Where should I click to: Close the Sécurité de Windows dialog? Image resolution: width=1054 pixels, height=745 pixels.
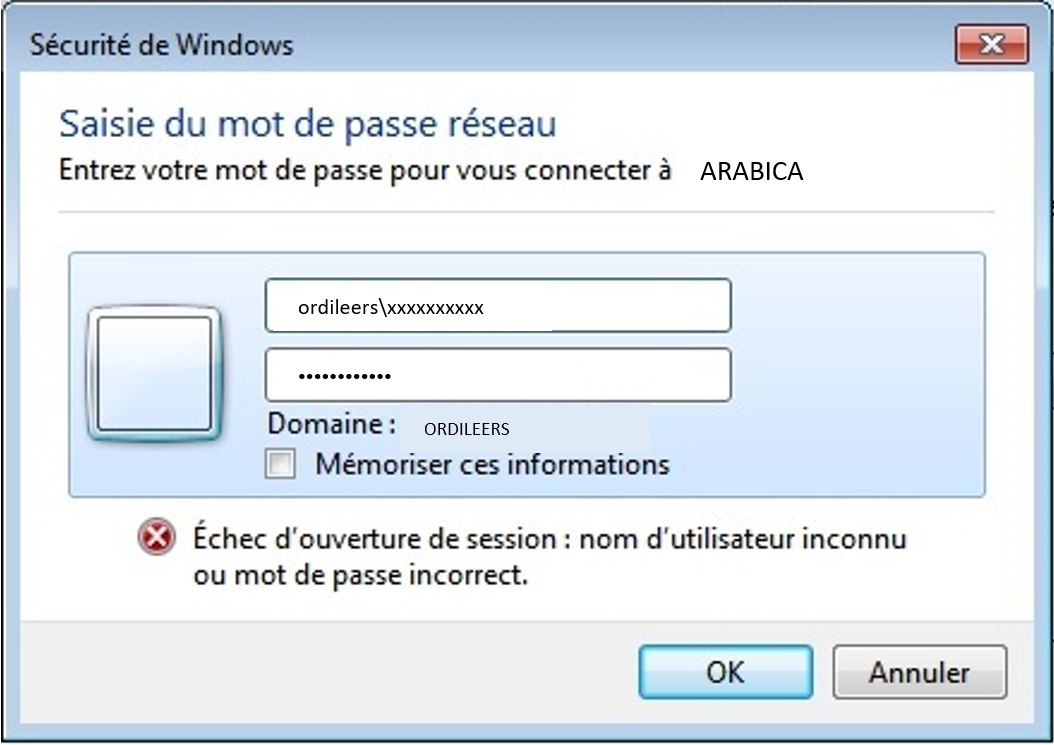(x=991, y=44)
